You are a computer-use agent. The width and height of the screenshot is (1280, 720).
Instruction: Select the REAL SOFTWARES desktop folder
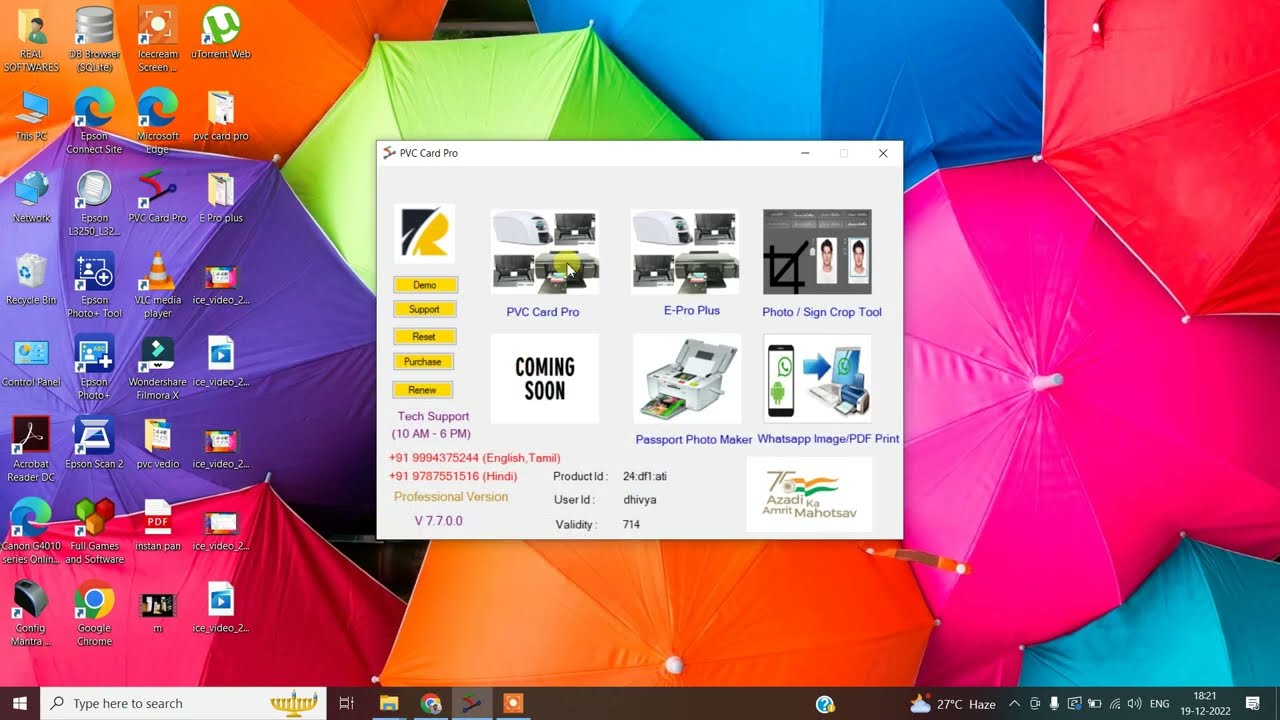31,40
